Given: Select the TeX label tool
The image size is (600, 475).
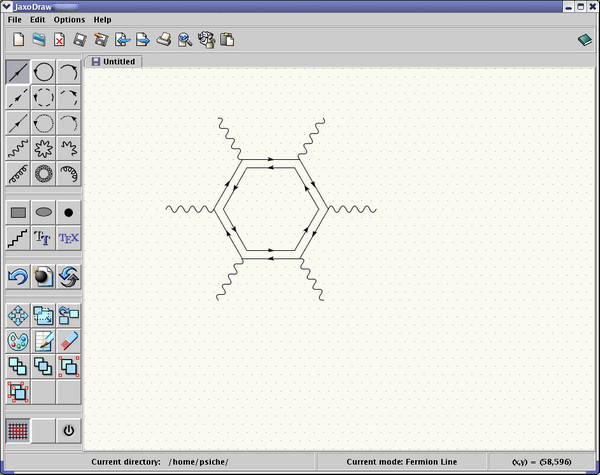Looking at the screenshot, I should click(x=69, y=238).
